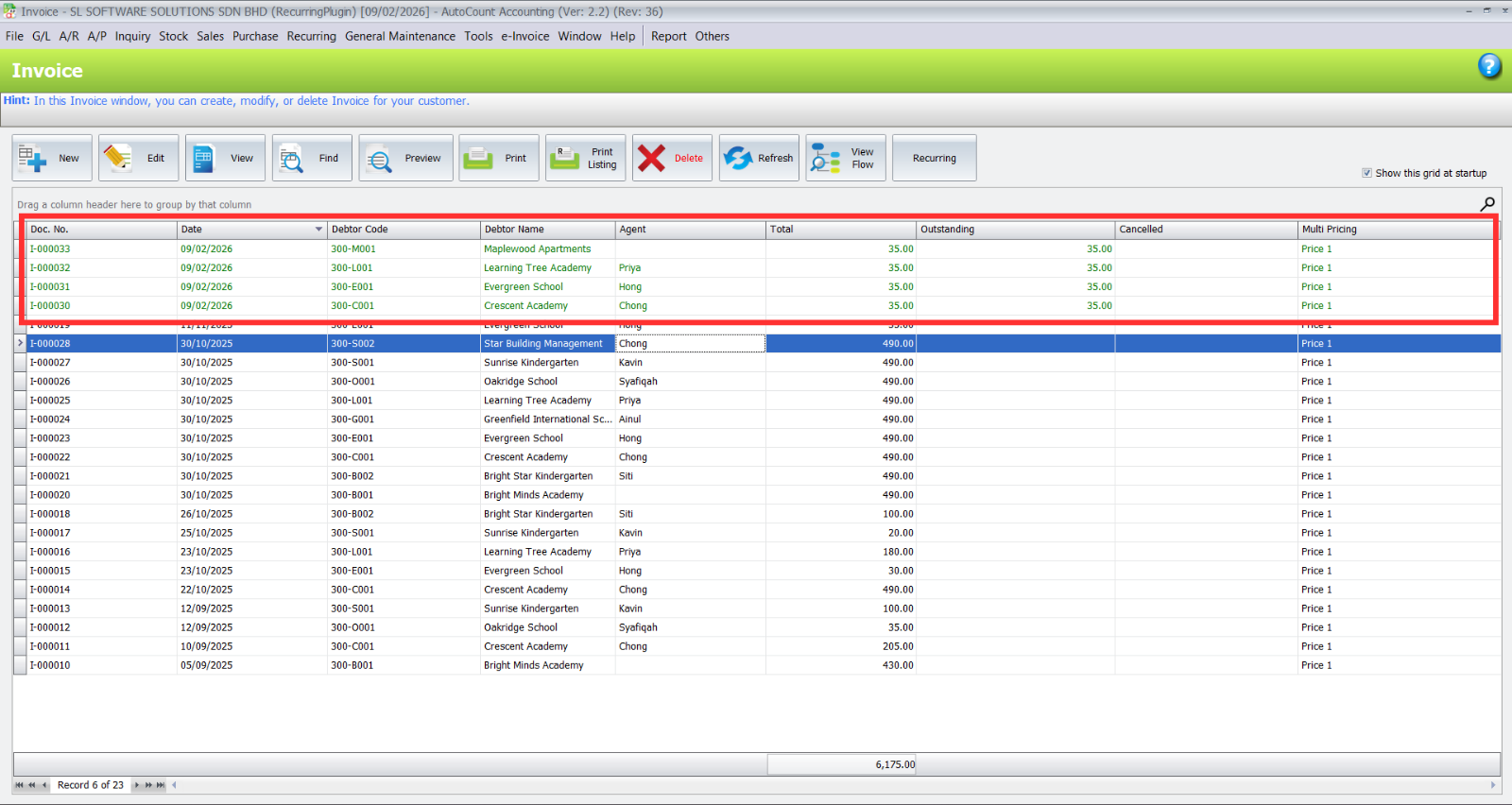Open the Report menu
This screenshot has width=1512, height=805.
[668, 36]
